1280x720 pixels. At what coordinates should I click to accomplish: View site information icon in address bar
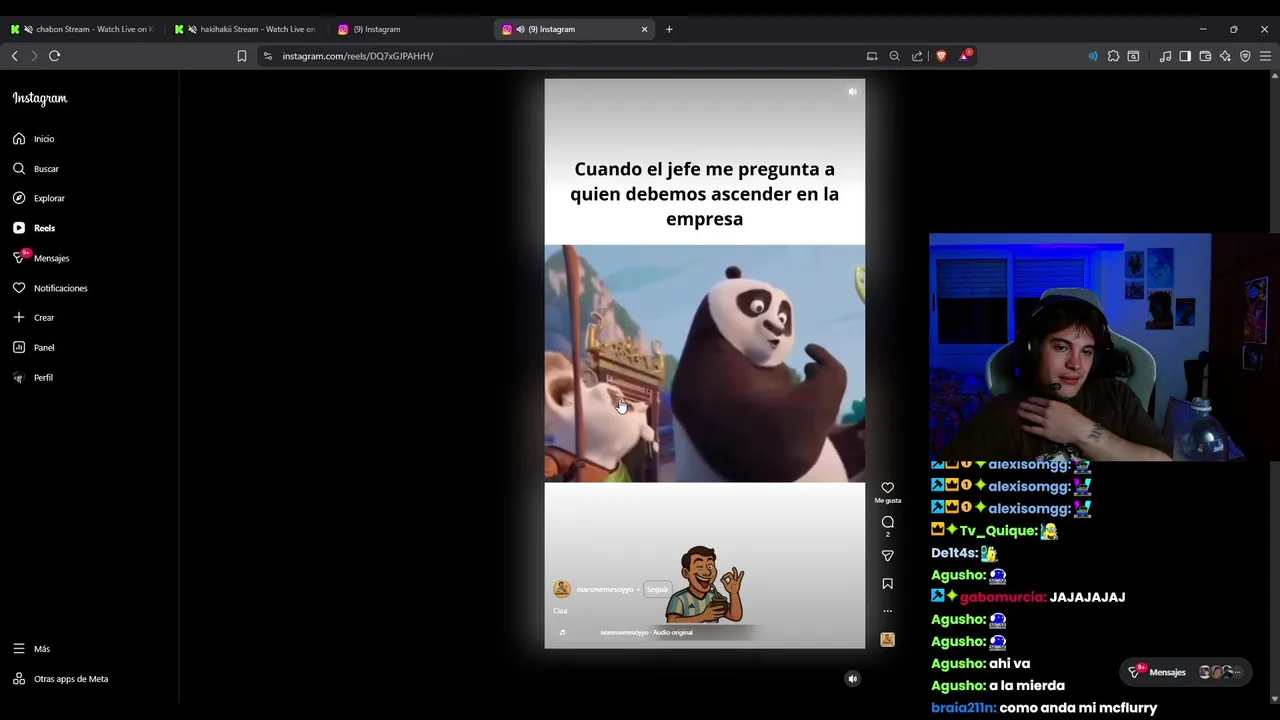pos(267,56)
